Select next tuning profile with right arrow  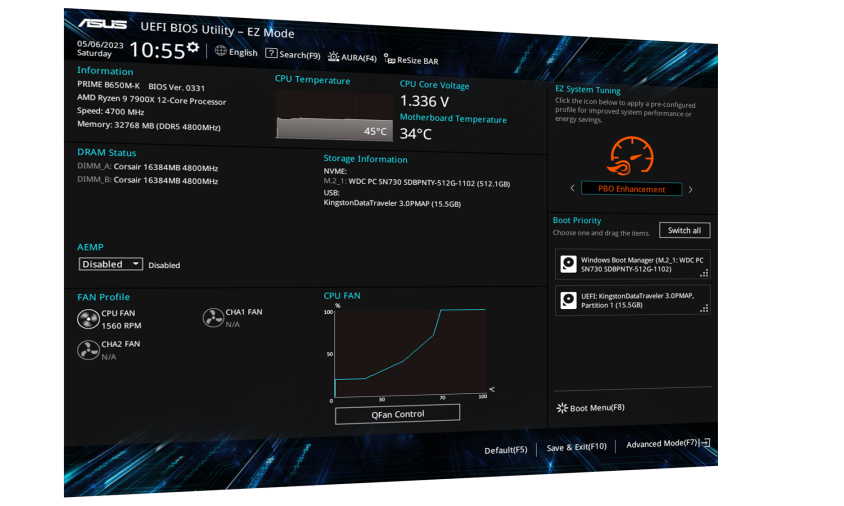[x=691, y=189]
